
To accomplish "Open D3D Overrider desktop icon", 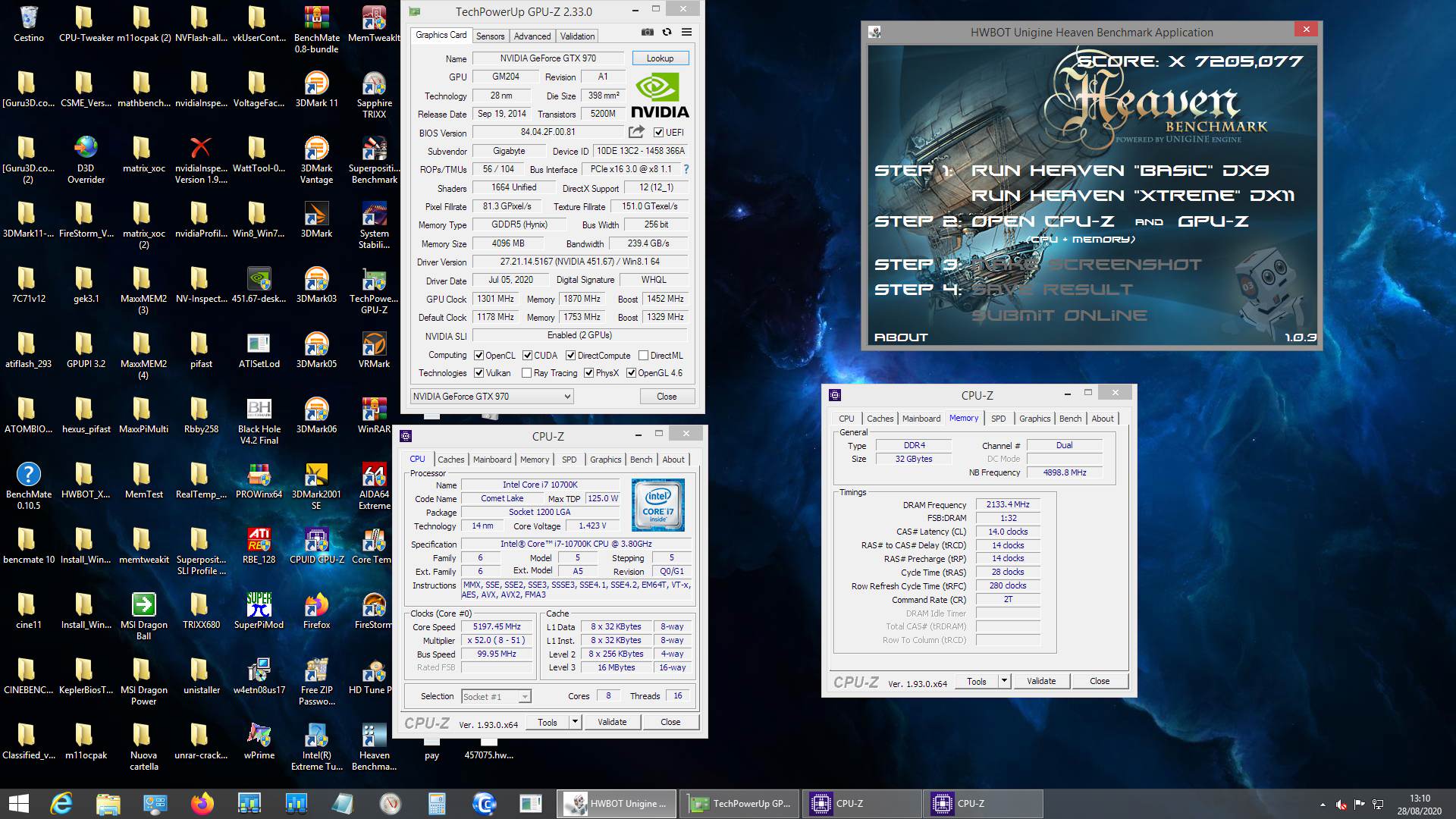I will [x=86, y=160].
